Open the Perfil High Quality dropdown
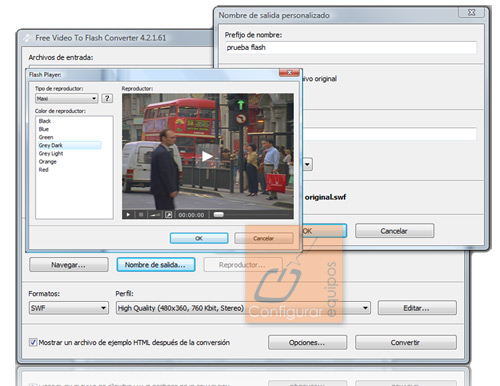The image size is (500, 386). pos(243,308)
